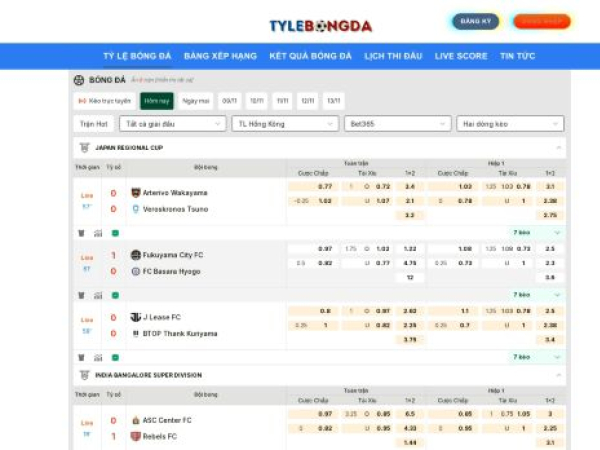Collapse the Japan Regional Cup section
Image resolution: width=600 pixels, height=450 pixels.
tap(558, 147)
